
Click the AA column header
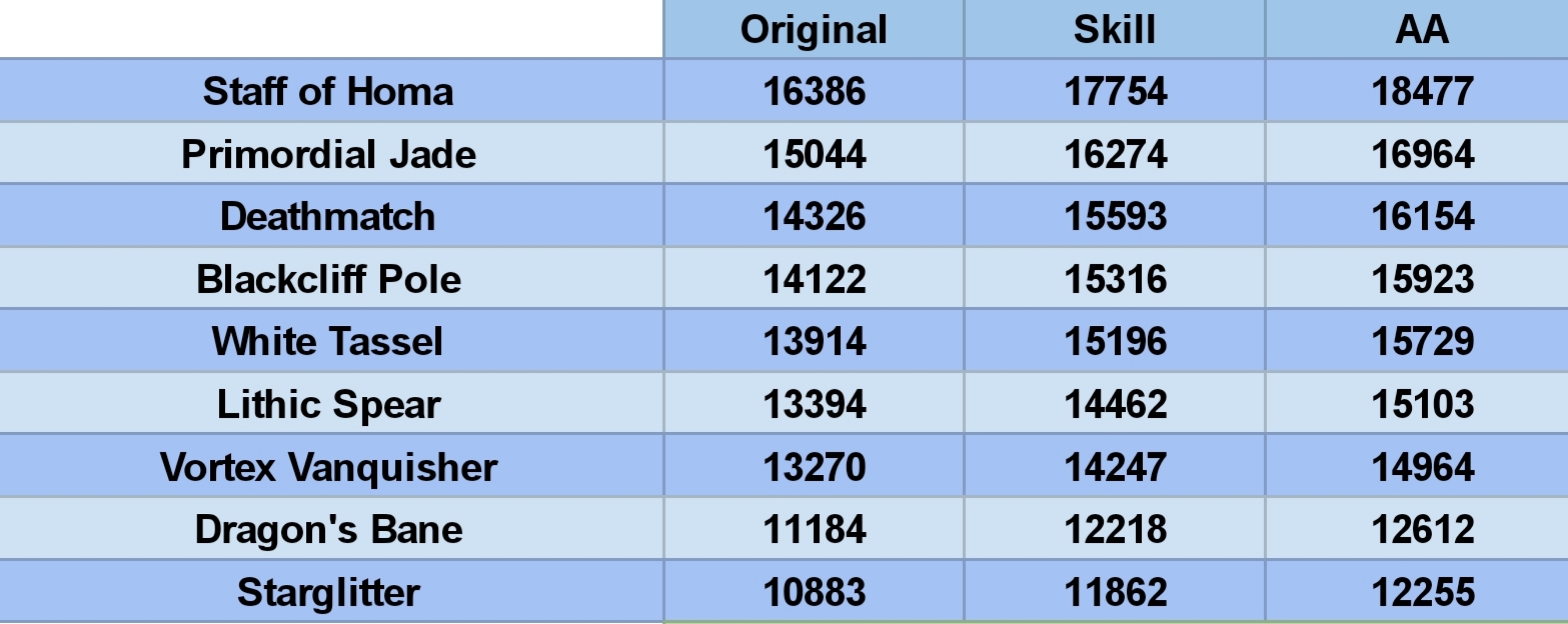point(1421,29)
